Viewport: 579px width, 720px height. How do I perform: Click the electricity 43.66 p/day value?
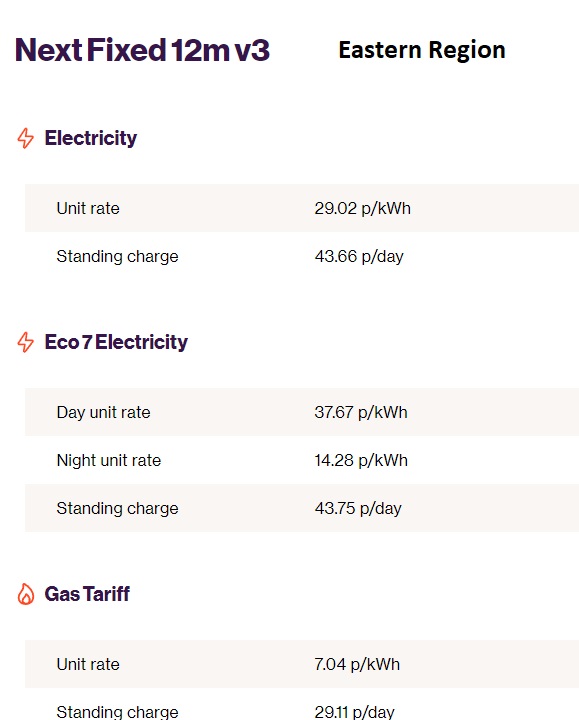(359, 257)
